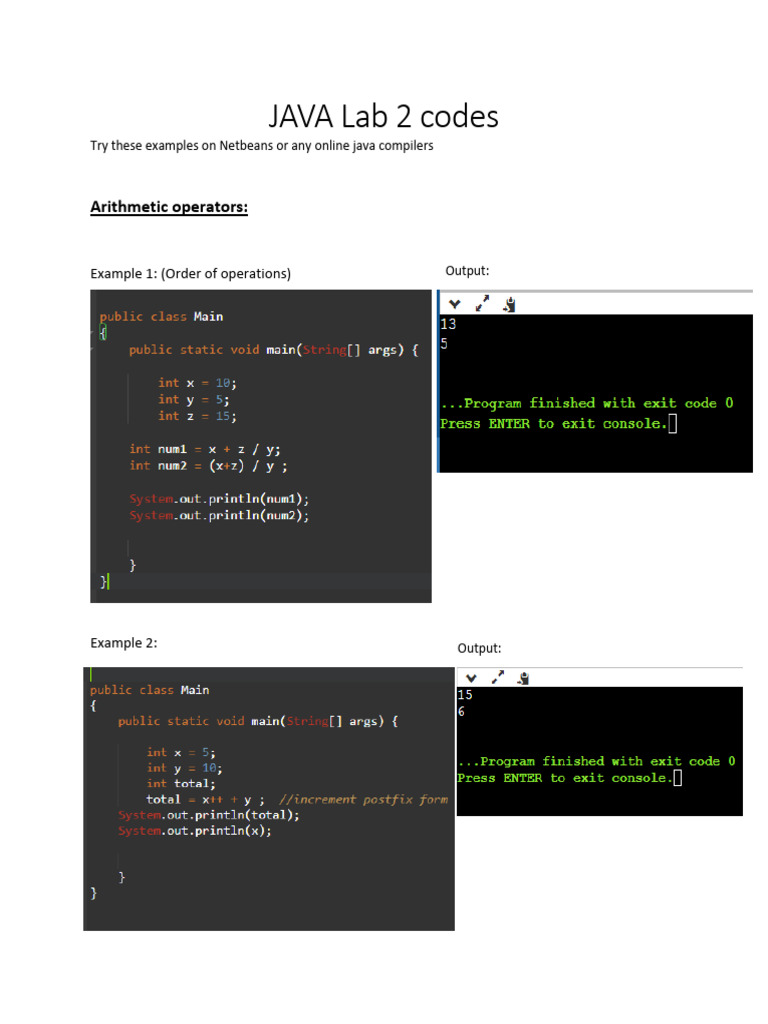The image size is (768, 1024).
Task: Click "...Program finished with exit code 0" in Example 1
Action: [x=587, y=403]
